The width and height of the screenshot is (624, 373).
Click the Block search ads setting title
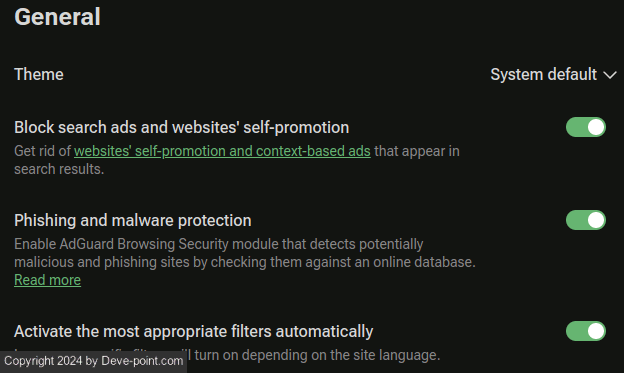[x=181, y=128]
